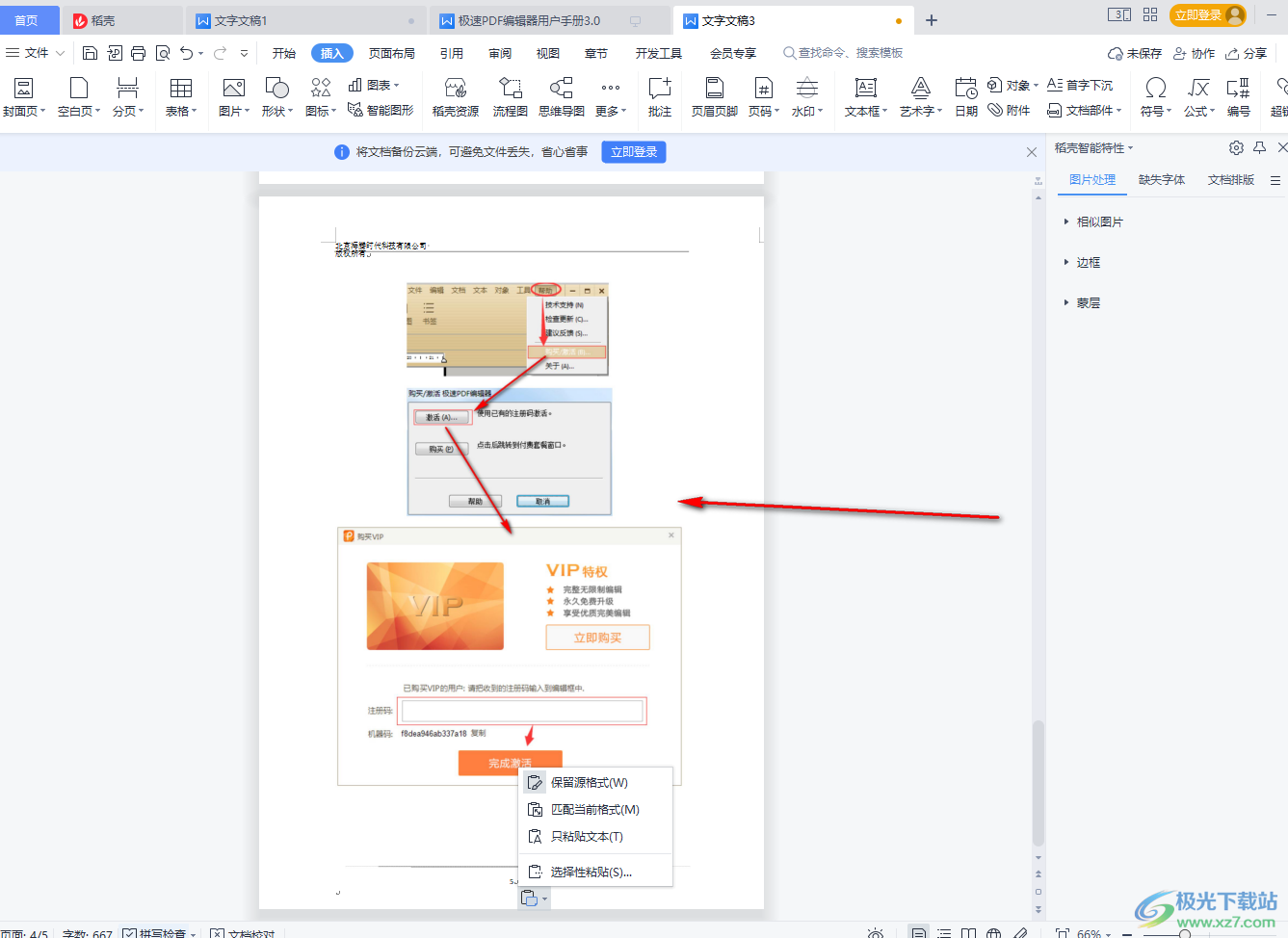Insert Smart Graphic (智能图形)
1288x938 pixels.
[x=381, y=110]
